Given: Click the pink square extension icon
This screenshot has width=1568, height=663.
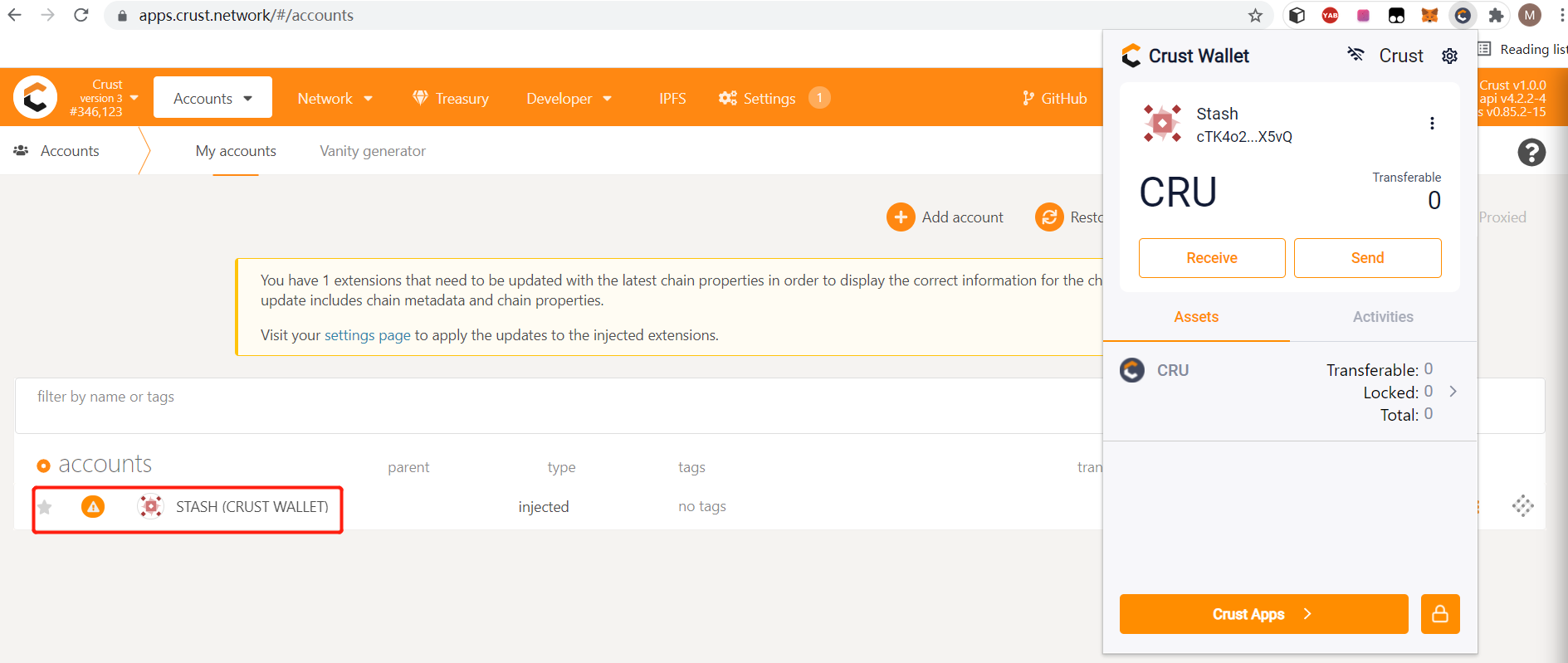Looking at the screenshot, I should tap(1363, 15).
